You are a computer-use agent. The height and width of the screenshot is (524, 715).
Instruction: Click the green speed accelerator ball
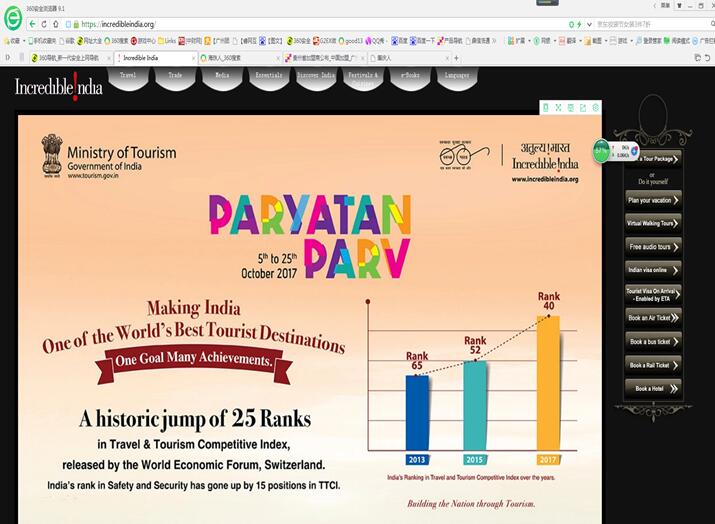pos(601,151)
